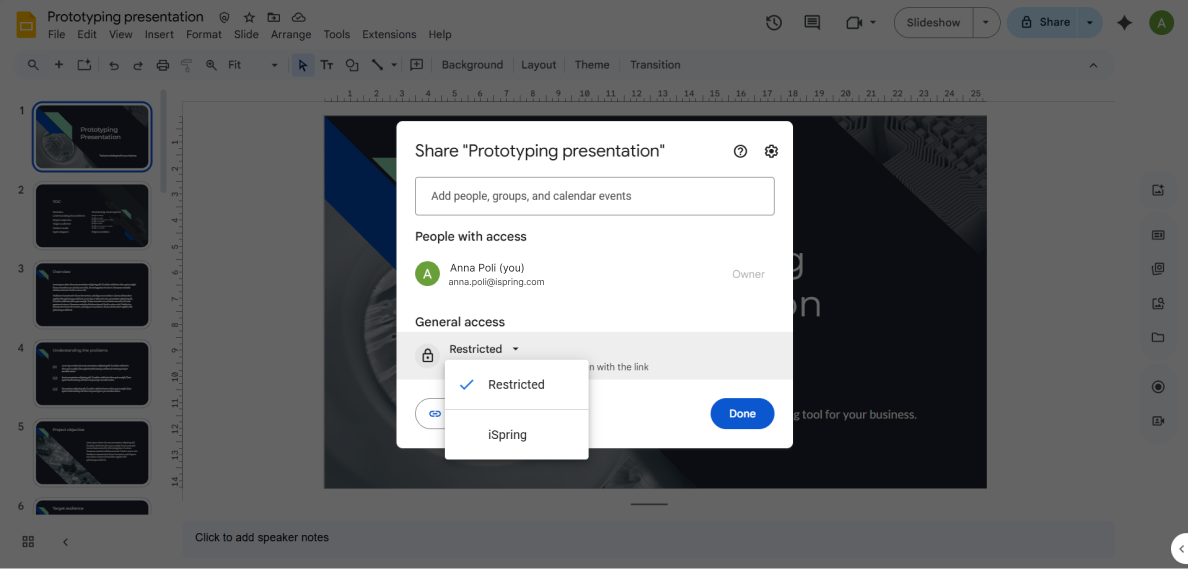
Task: Click the Prototyping presentation title
Action: pyautogui.click(x=125, y=17)
